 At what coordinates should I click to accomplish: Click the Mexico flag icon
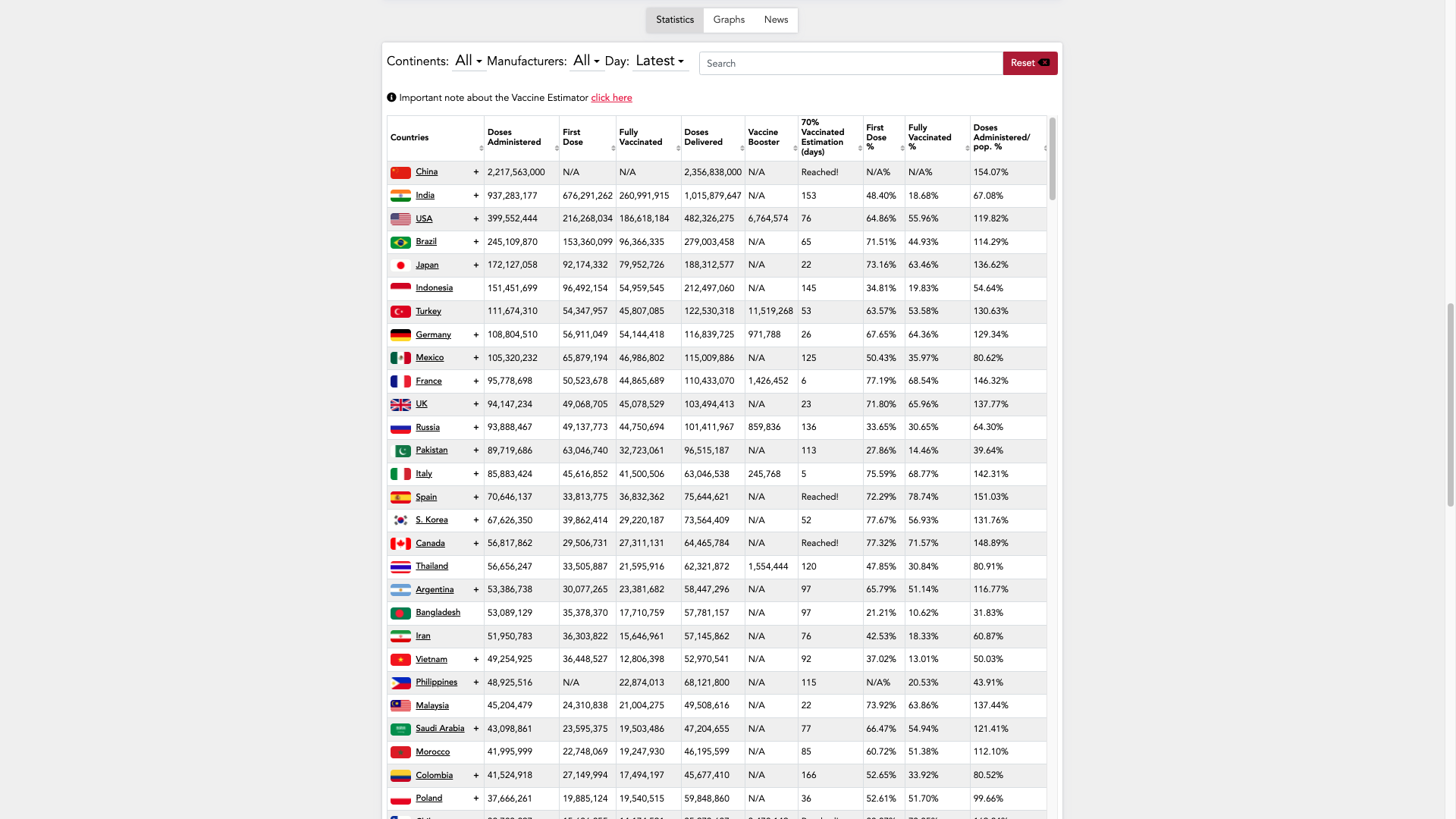(400, 358)
